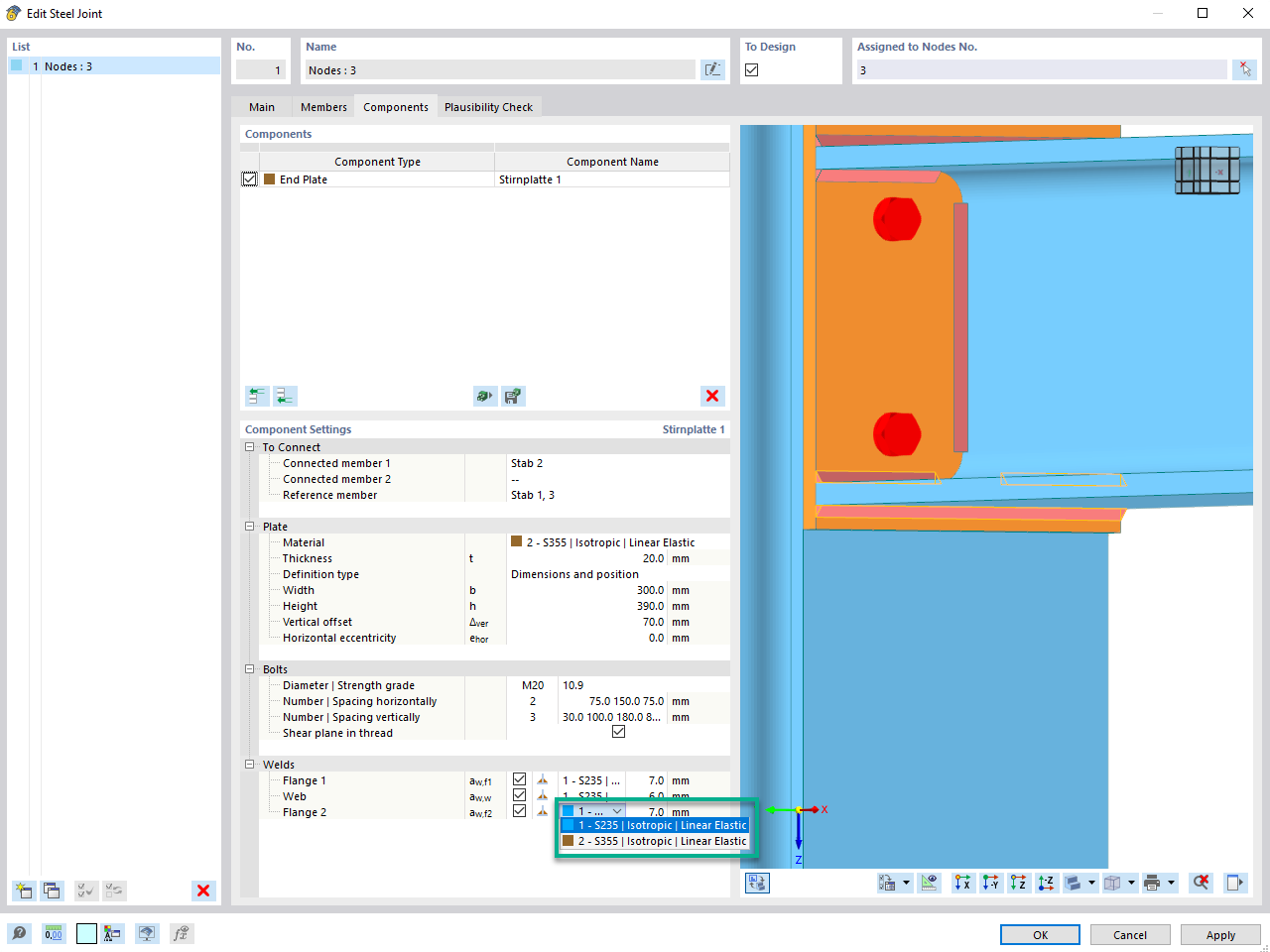Viewport: 1270px width, 952px height.
Task: Collapse the Bolts section
Action: point(250,669)
